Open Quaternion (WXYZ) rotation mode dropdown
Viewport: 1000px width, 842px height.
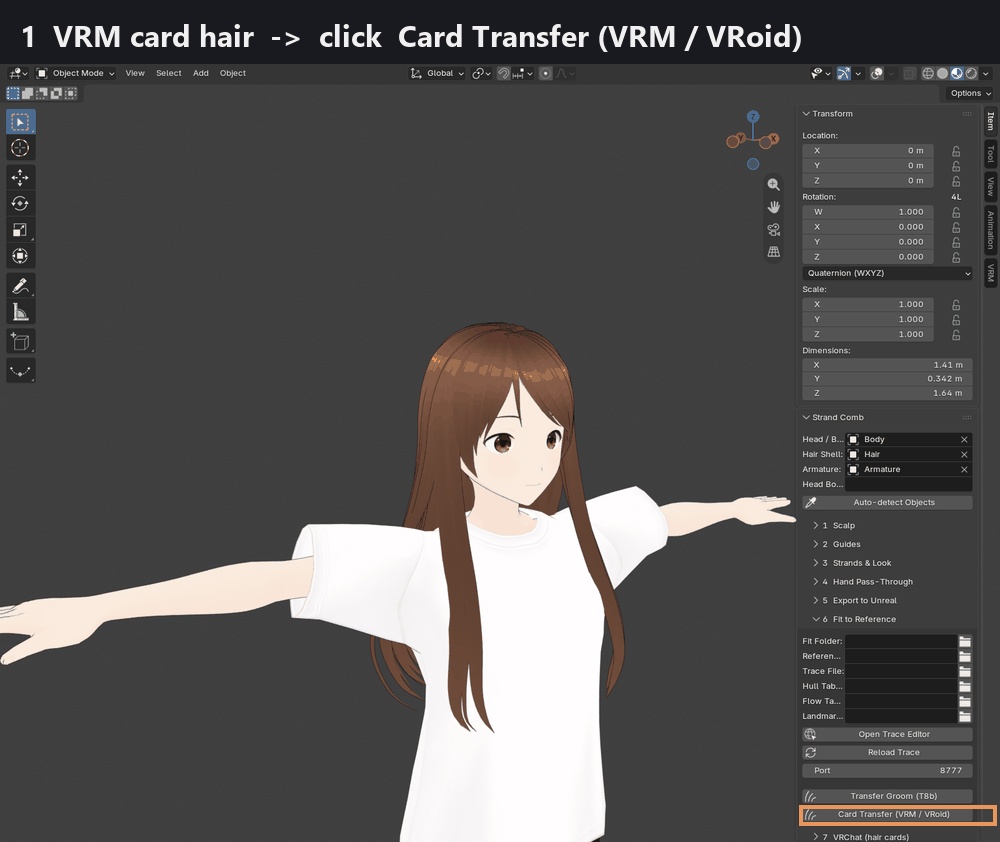point(887,273)
